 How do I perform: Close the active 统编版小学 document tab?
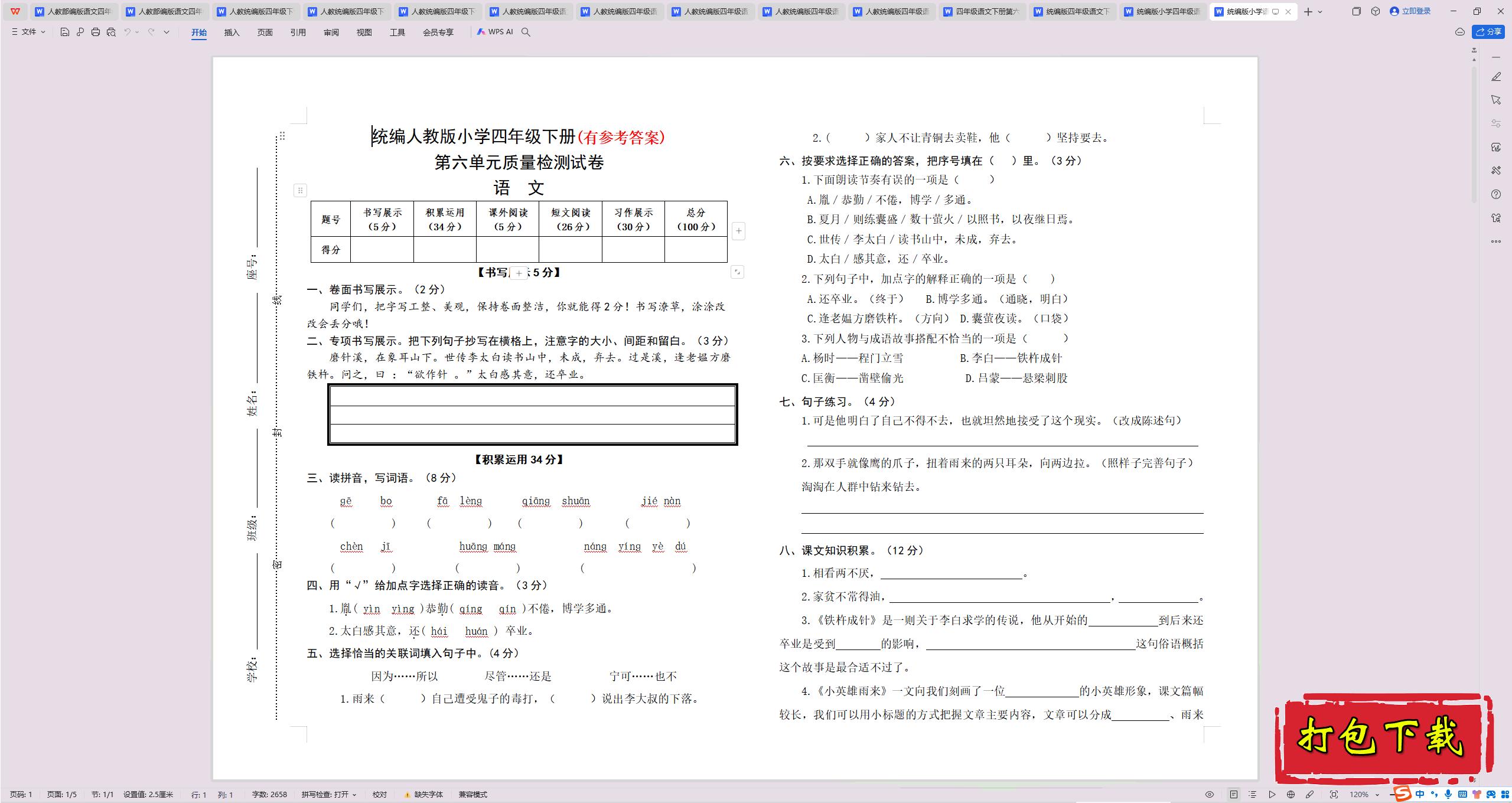[x=1288, y=12]
